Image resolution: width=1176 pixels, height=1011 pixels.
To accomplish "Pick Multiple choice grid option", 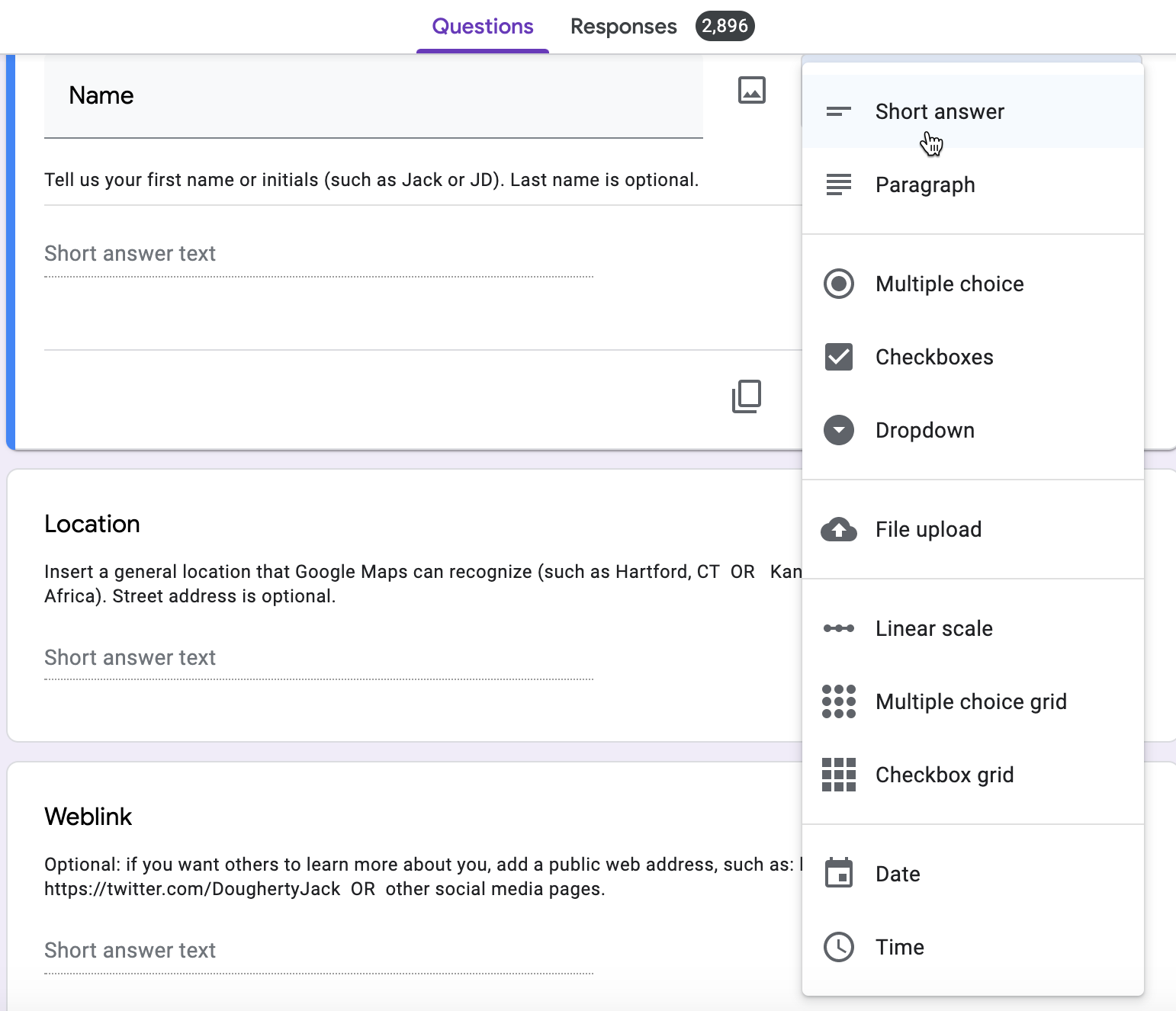I will click(x=973, y=701).
